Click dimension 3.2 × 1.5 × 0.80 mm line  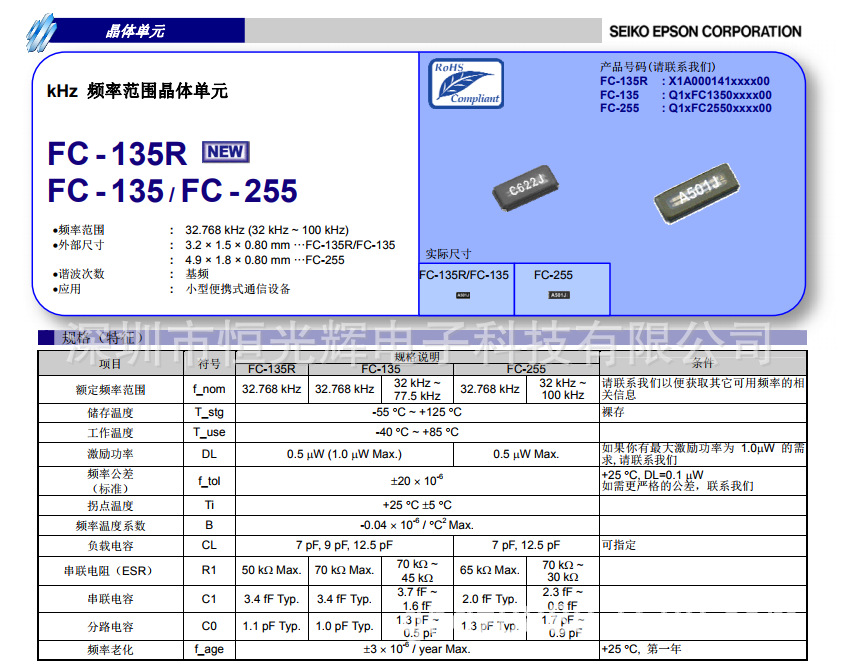click(x=290, y=245)
